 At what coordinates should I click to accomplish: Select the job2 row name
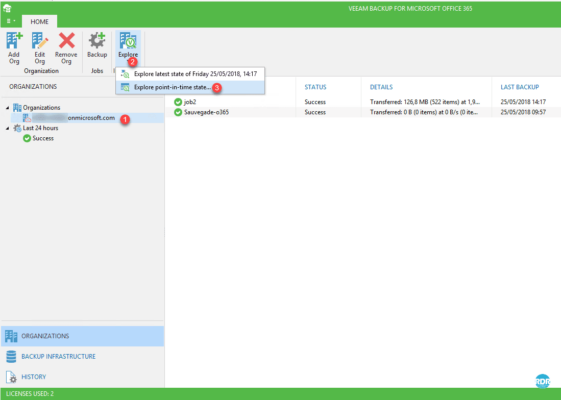point(190,102)
